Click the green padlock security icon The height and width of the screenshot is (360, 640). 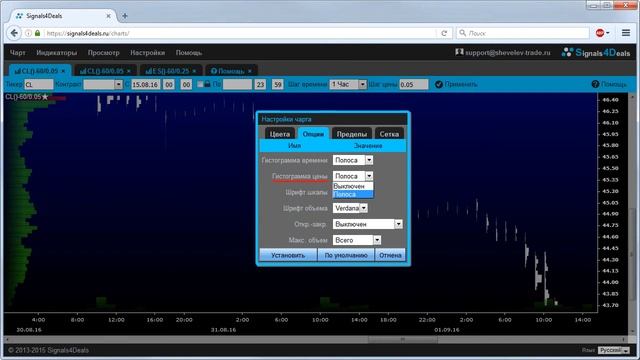pos(38,33)
